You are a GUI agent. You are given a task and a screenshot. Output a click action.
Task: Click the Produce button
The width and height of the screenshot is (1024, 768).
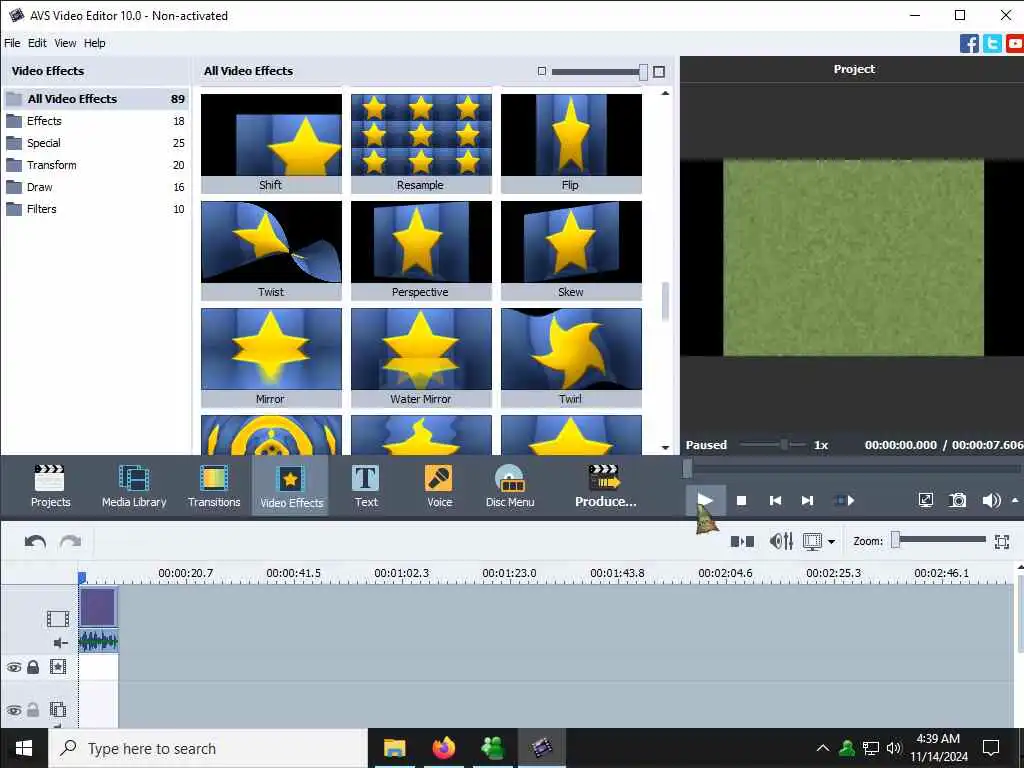click(605, 487)
